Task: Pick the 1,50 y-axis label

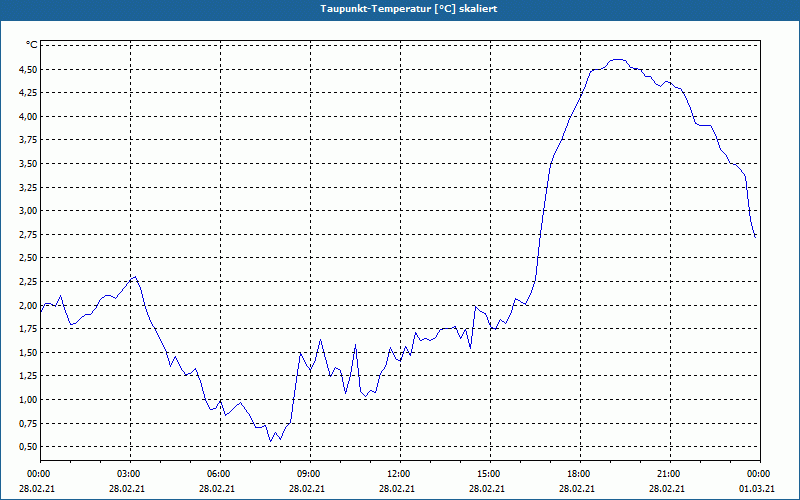Action: (x=28, y=353)
